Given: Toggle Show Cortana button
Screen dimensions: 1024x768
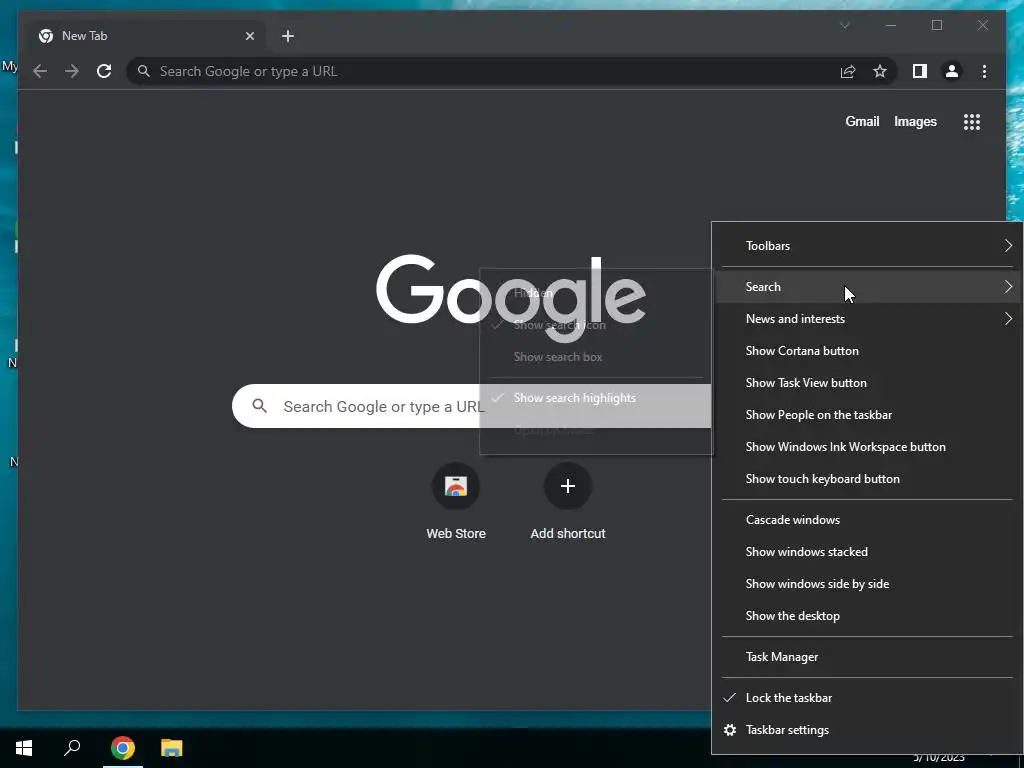Looking at the screenshot, I should tap(867, 351).
